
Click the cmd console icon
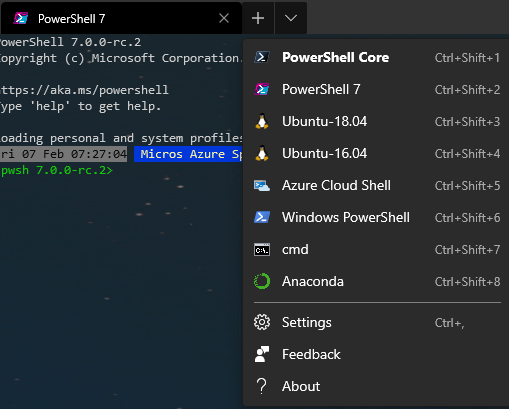(x=262, y=250)
